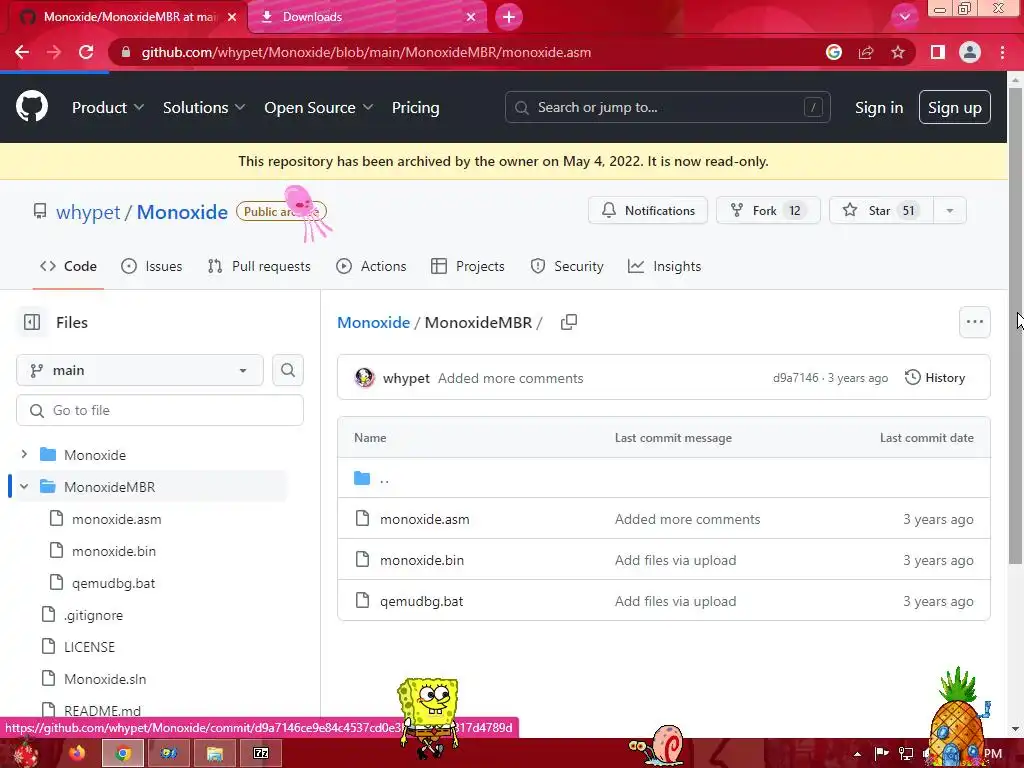Select .gitignore in the file tree
Viewport: 1024px width, 768px height.
click(93, 615)
